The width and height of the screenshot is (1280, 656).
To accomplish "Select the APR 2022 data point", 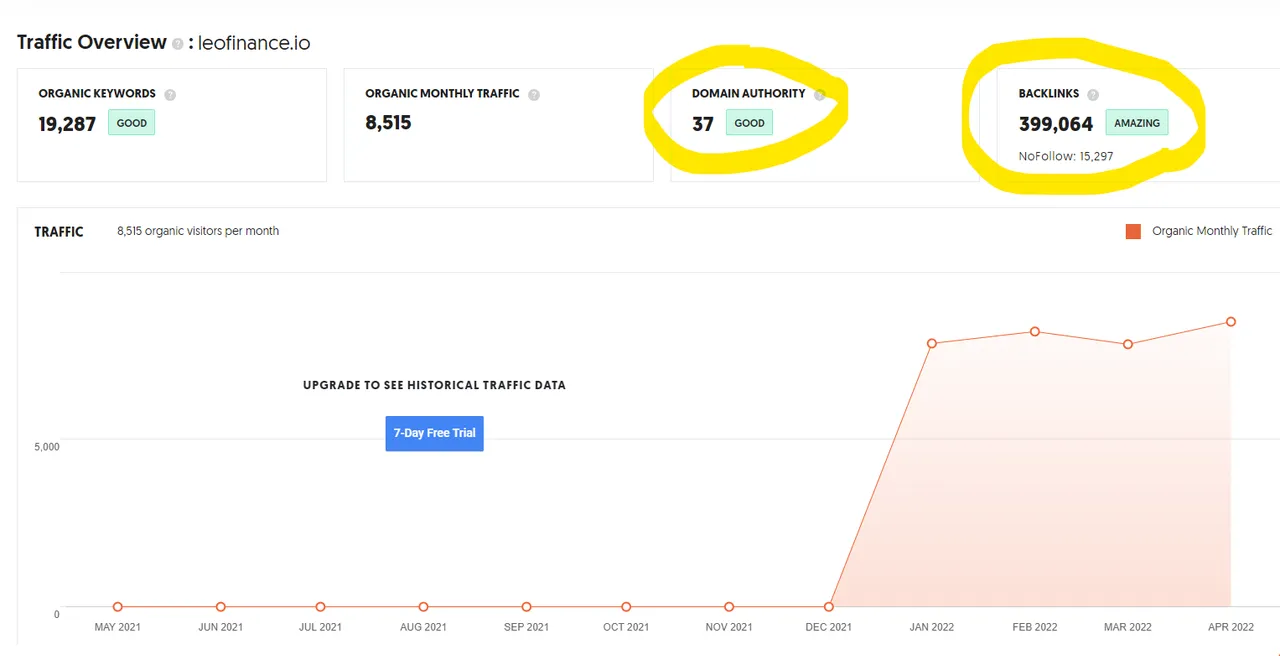I will (x=1231, y=322).
